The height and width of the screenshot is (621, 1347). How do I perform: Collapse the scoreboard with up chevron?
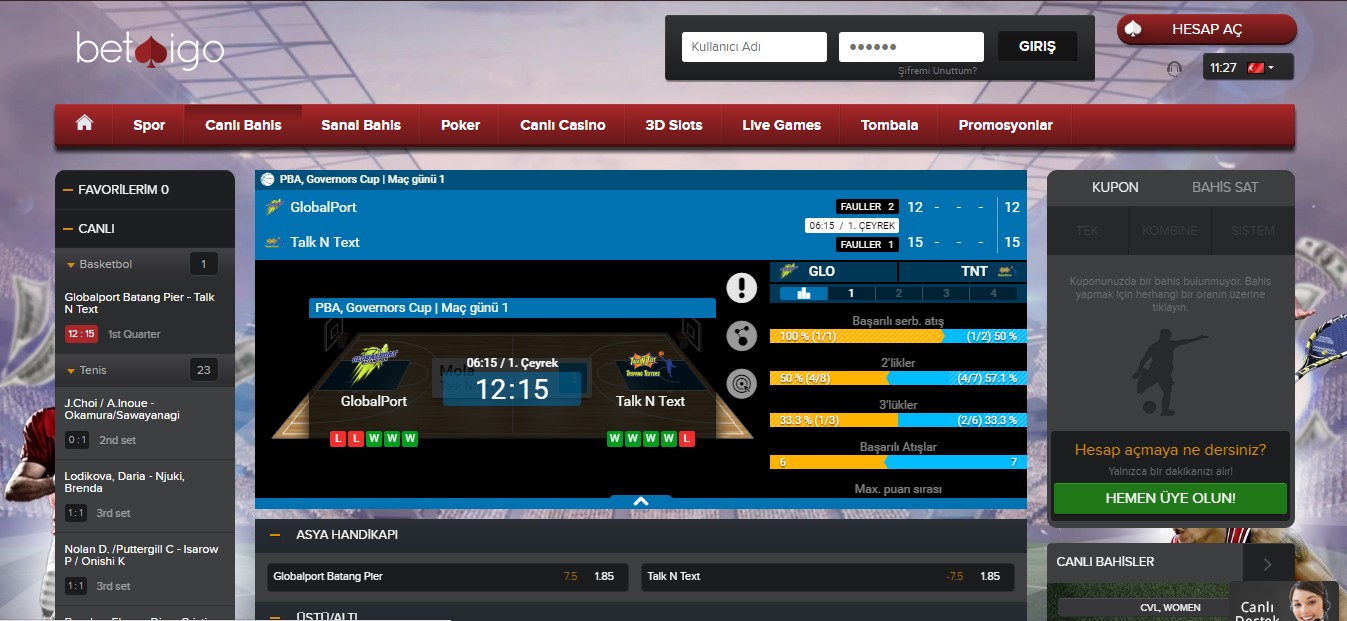click(641, 502)
